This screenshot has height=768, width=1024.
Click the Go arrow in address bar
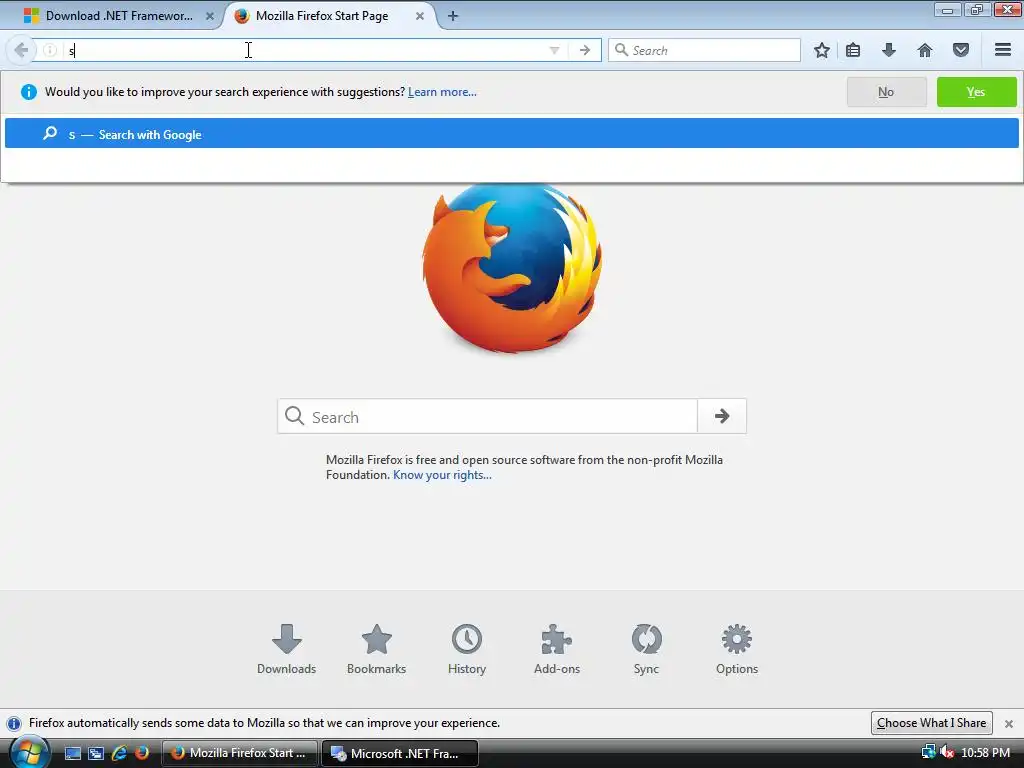pos(585,50)
